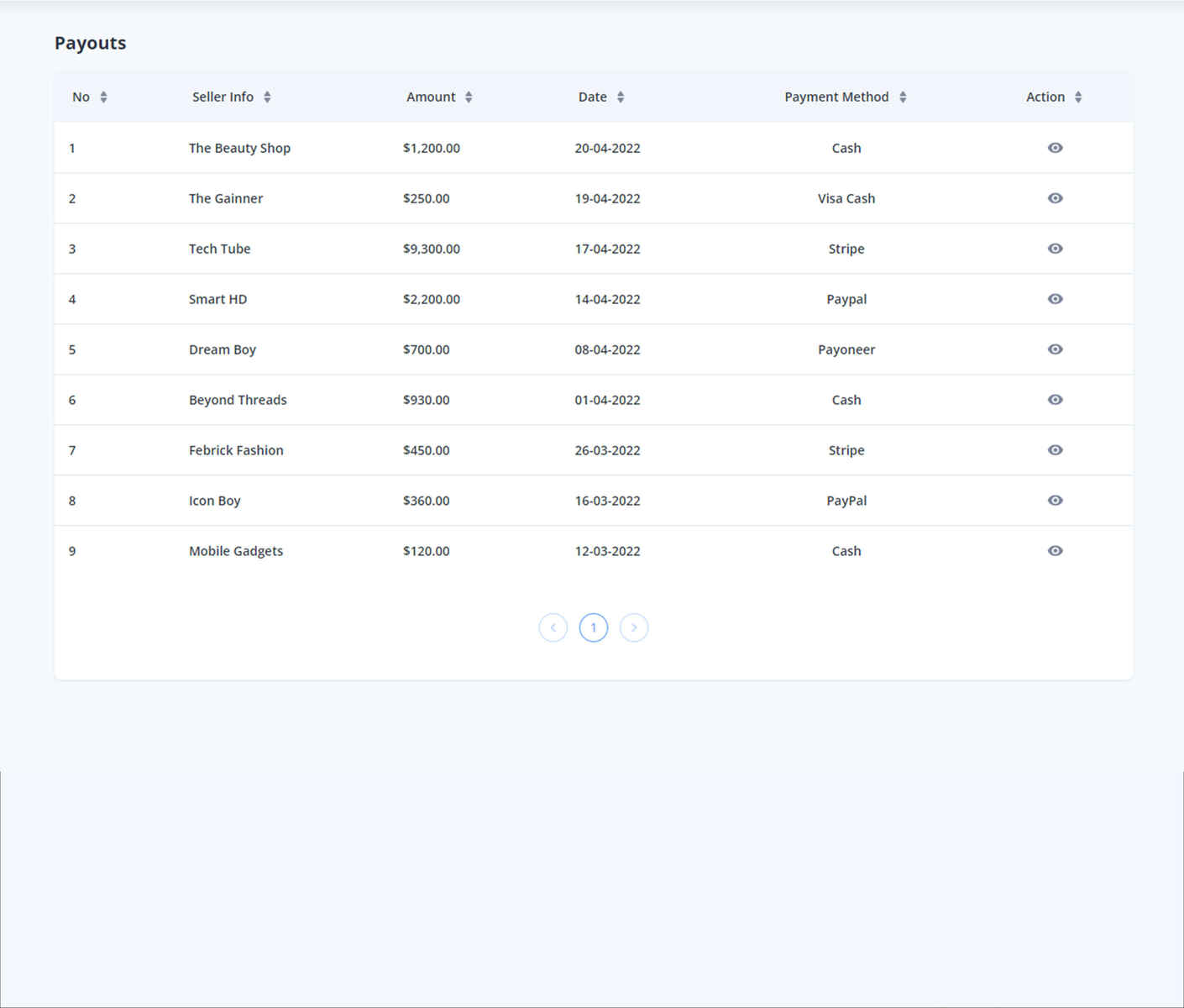Select page 1 in pagination
This screenshot has width=1184, height=1008.
coord(594,627)
